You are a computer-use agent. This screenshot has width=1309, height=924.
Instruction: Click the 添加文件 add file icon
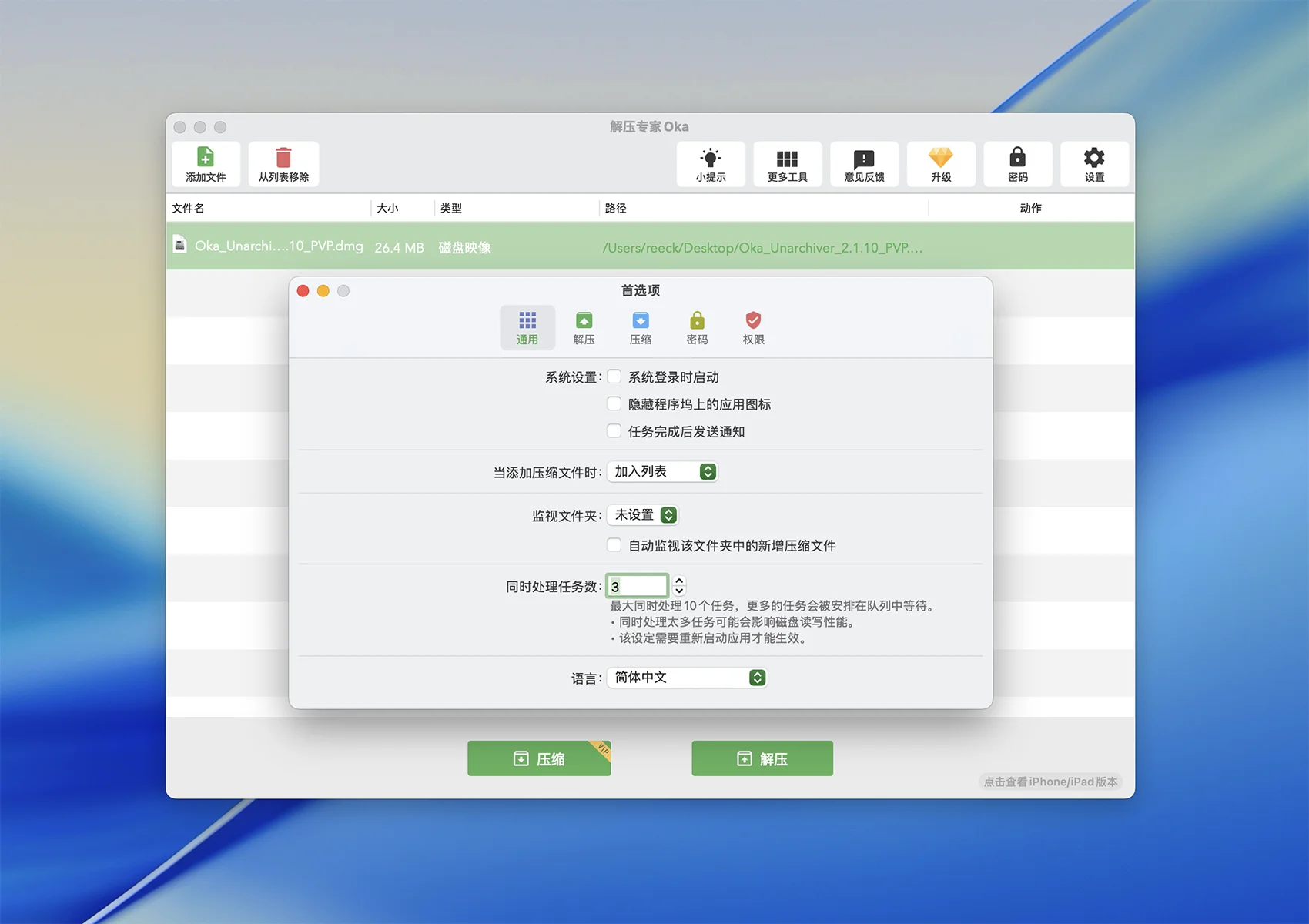(x=206, y=158)
